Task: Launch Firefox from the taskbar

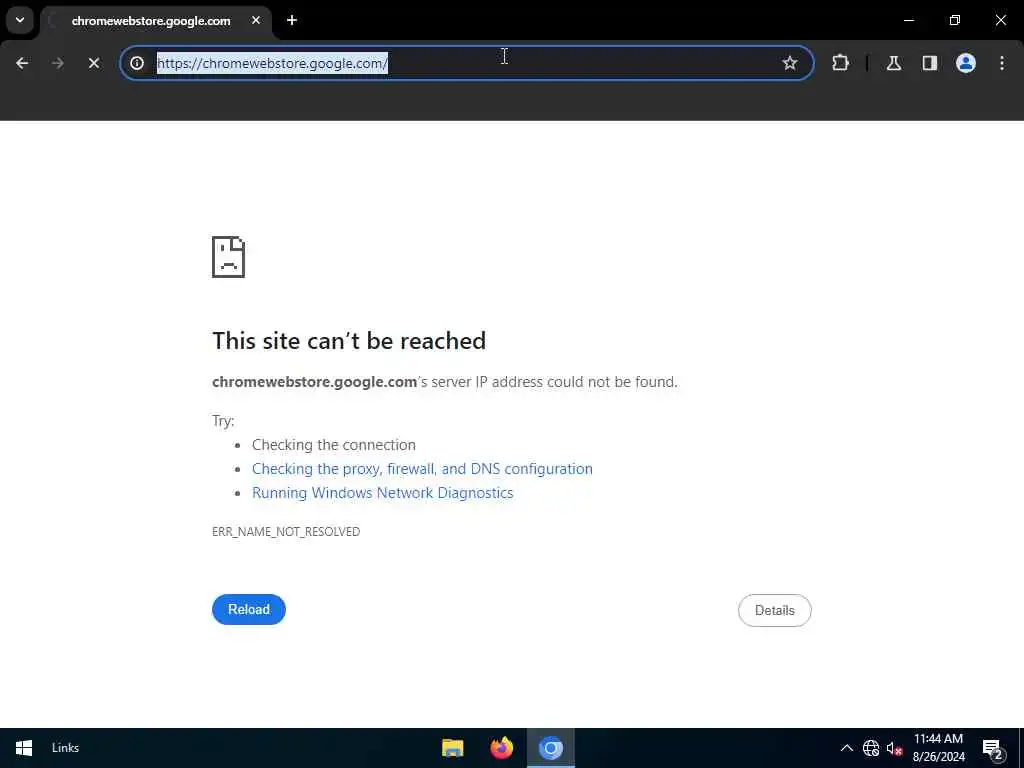Action: 502,748
